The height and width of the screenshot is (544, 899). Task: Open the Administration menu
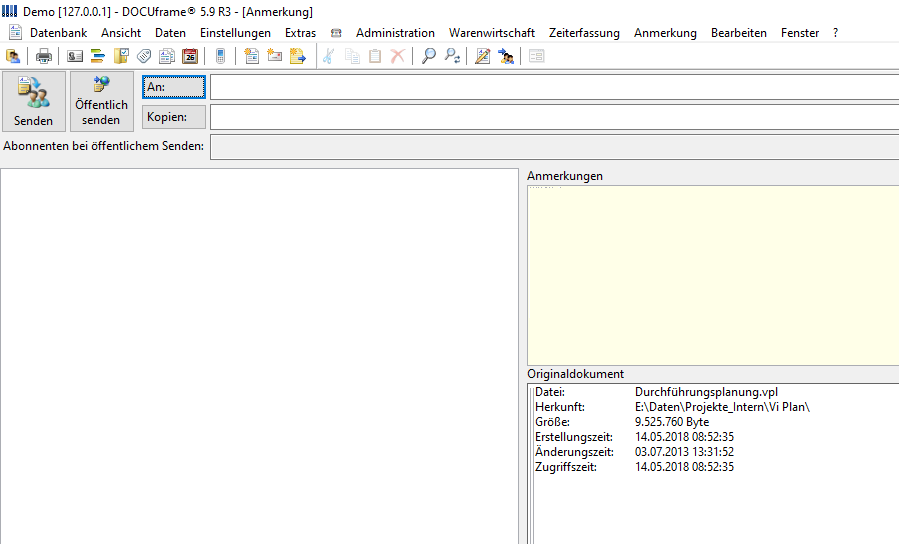(x=395, y=33)
